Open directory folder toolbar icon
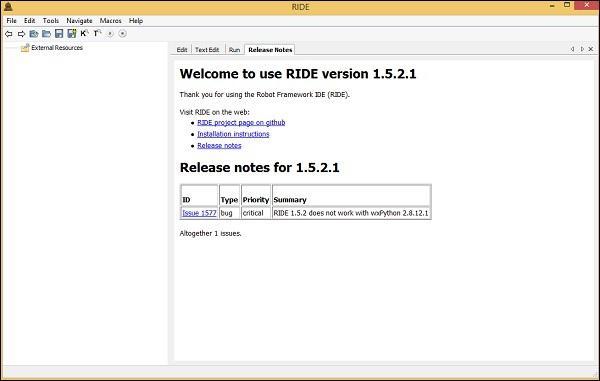This screenshot has width=600, height=381. pyautogui.click(x=46, y=34)
